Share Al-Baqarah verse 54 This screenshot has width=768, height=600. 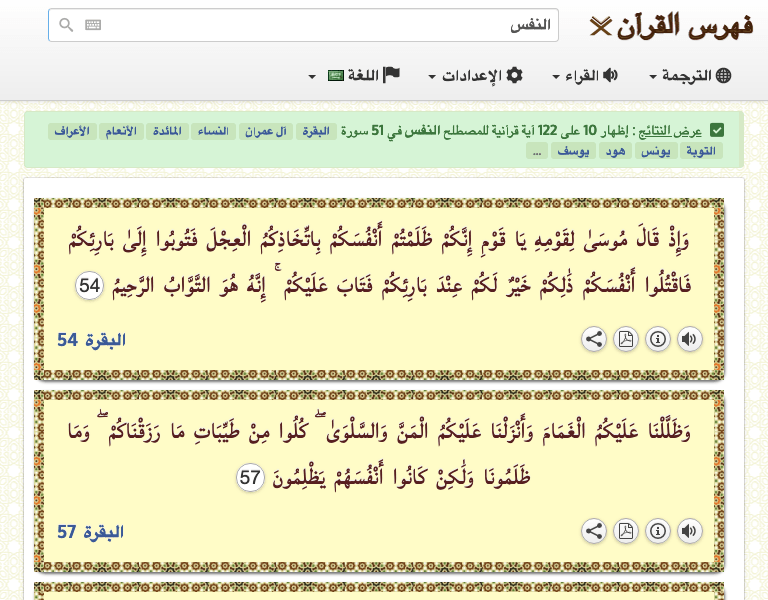594,339
